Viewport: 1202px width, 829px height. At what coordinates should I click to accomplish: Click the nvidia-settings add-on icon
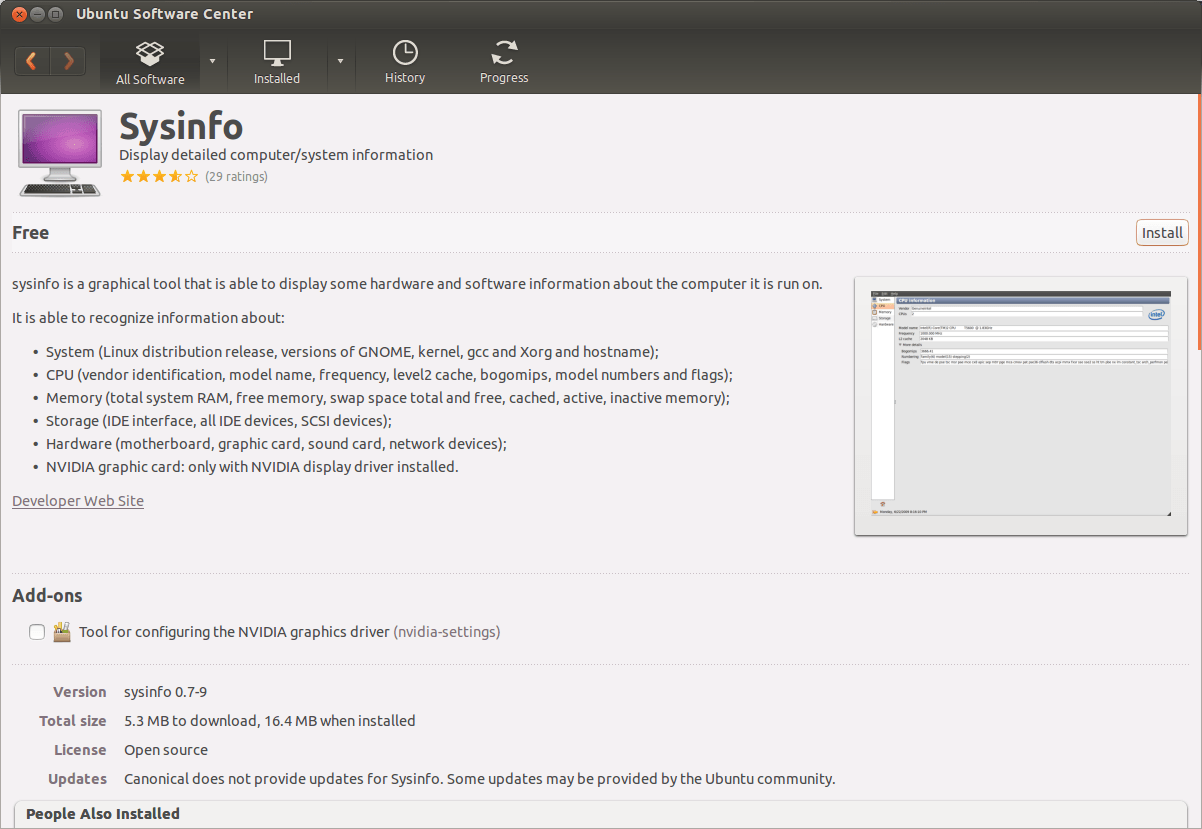(x=62, y=632)
